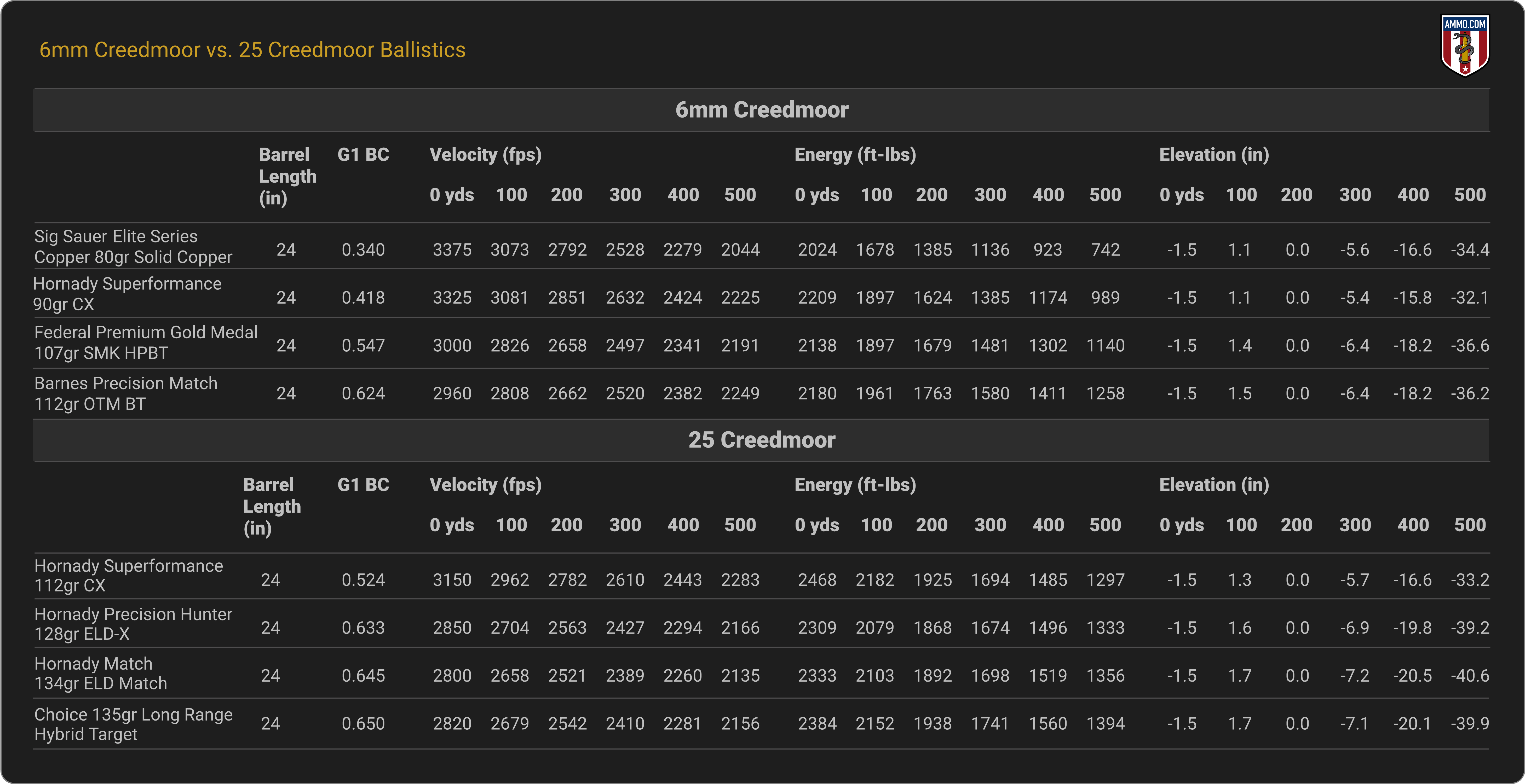Click 'Hornady Superformance 90gr CX' row name

coord(127,294)
